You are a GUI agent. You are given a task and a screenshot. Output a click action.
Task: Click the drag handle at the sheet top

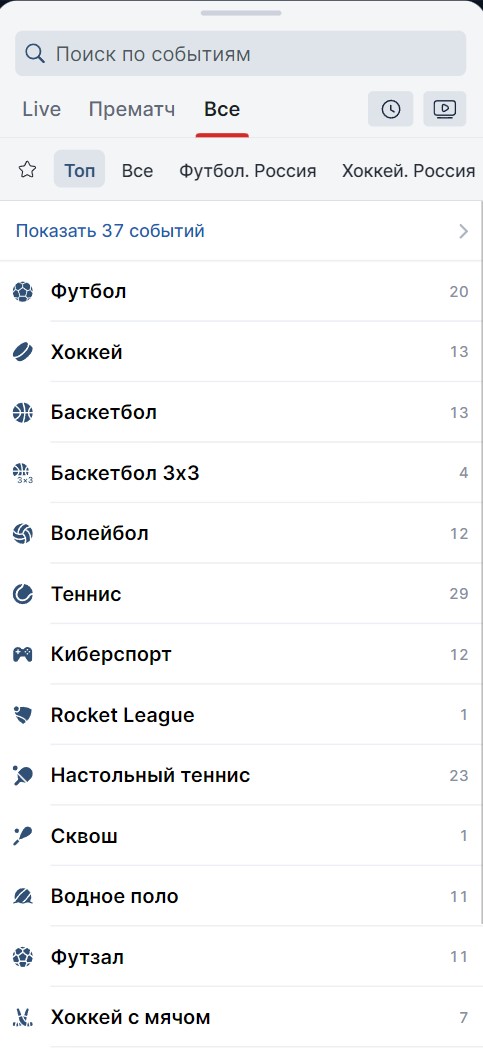(x=241, y=13)
